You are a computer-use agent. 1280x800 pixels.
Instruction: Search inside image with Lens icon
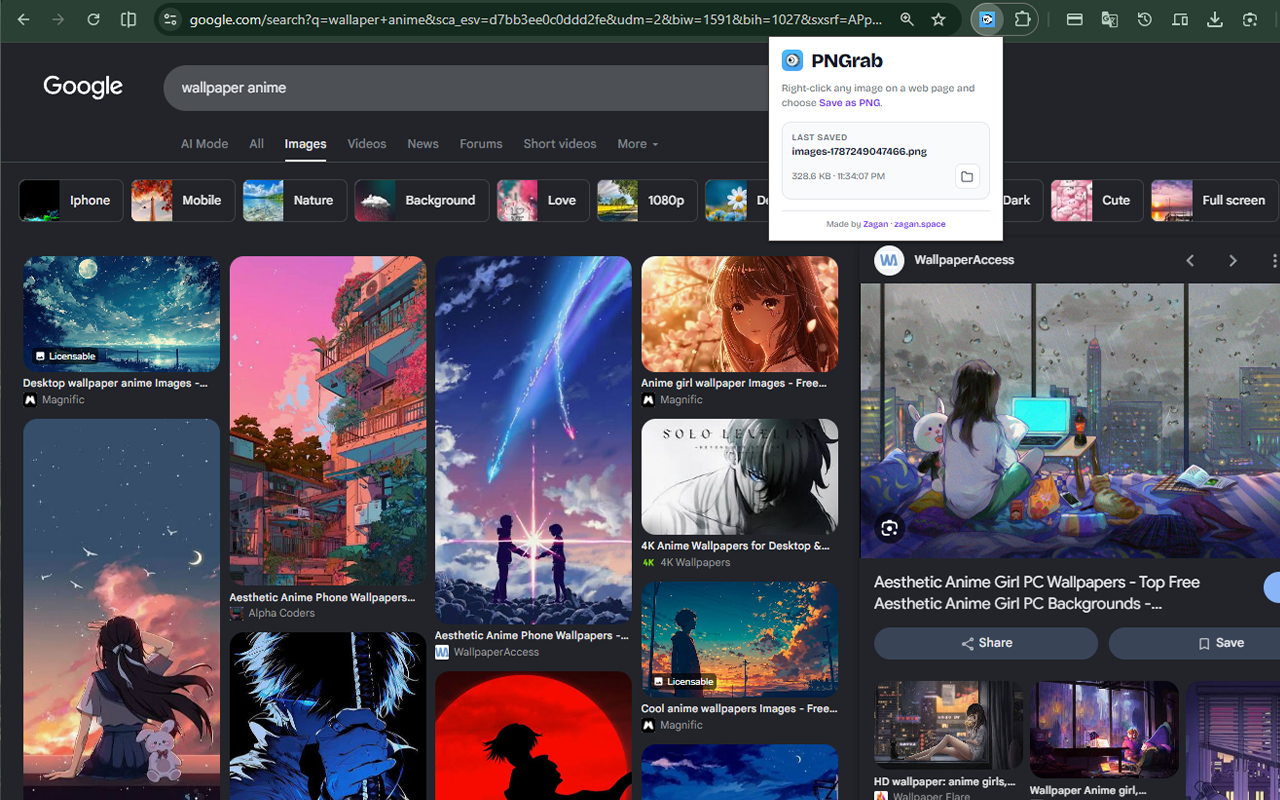pos(889,528)
